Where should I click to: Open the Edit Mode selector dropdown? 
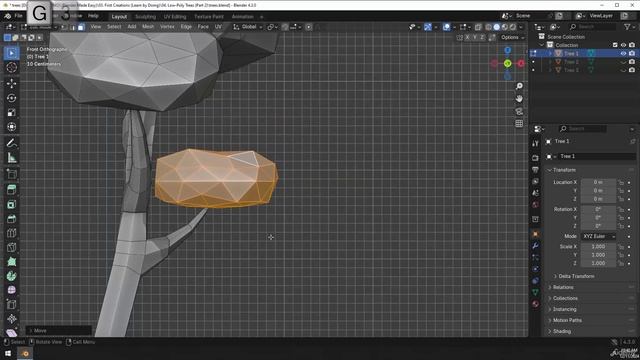(39, 27)
